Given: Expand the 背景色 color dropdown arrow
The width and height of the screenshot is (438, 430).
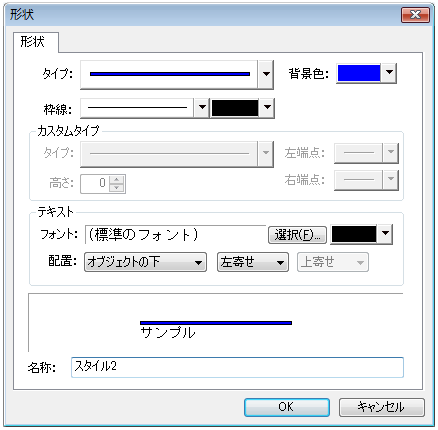Looking at the screenshot, I should [x=389, y=73].
